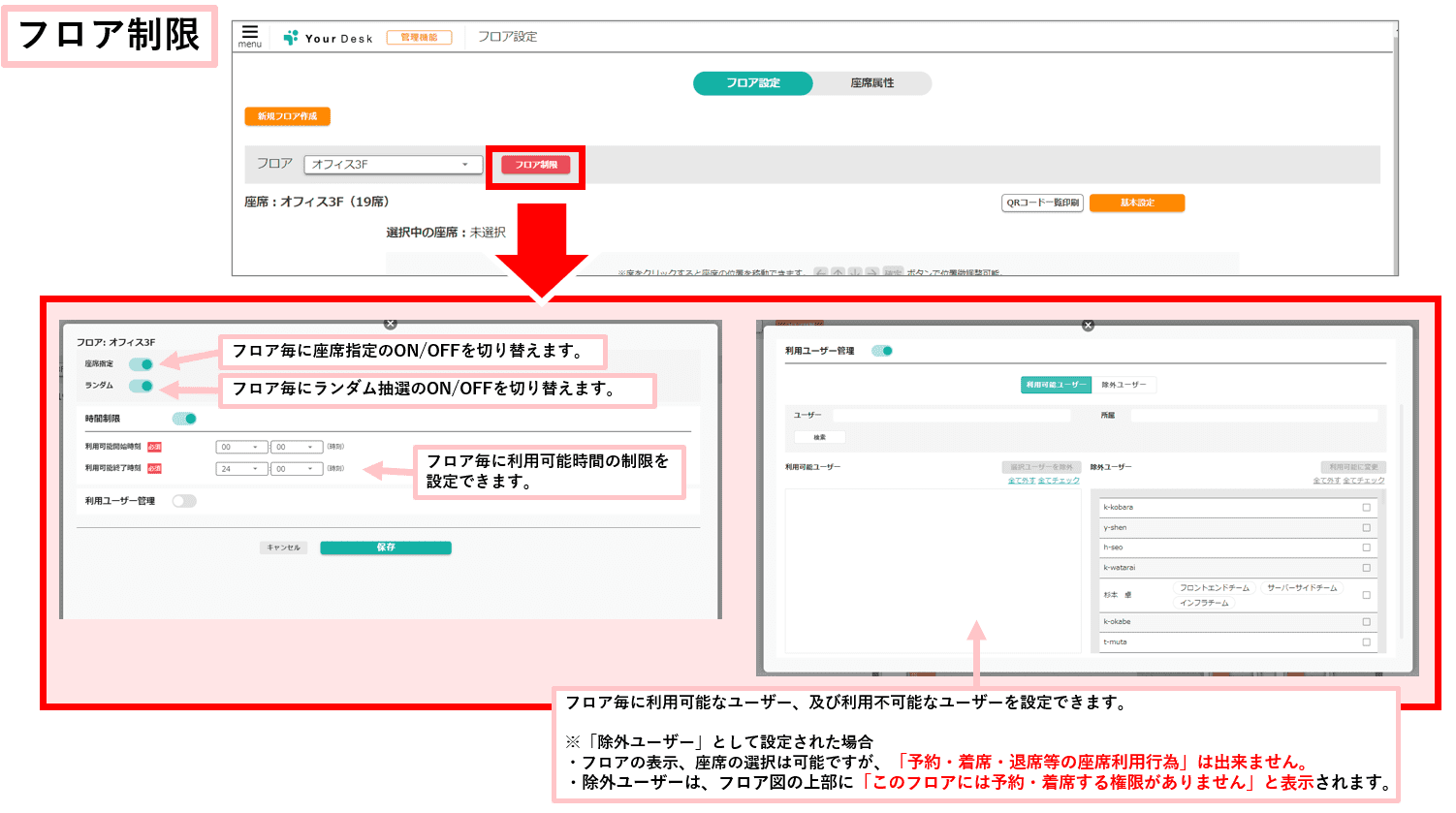Viewport: 1456px width, 813px height.
Task: Open end time hour dropdown showing 24
Action: 240,468
